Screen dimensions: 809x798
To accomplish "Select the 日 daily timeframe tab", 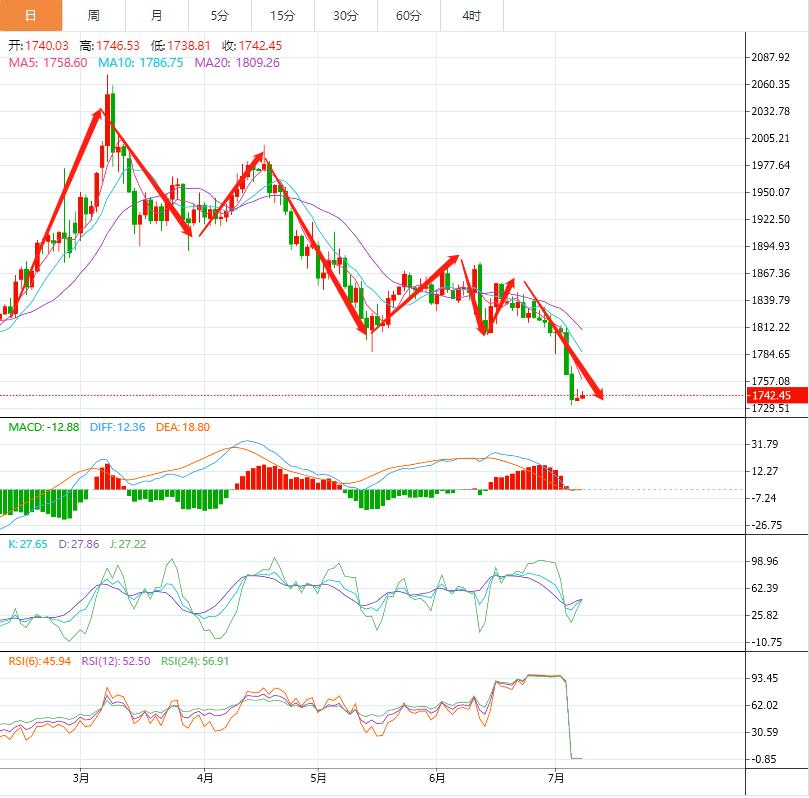I will click(x=30, y=15).
